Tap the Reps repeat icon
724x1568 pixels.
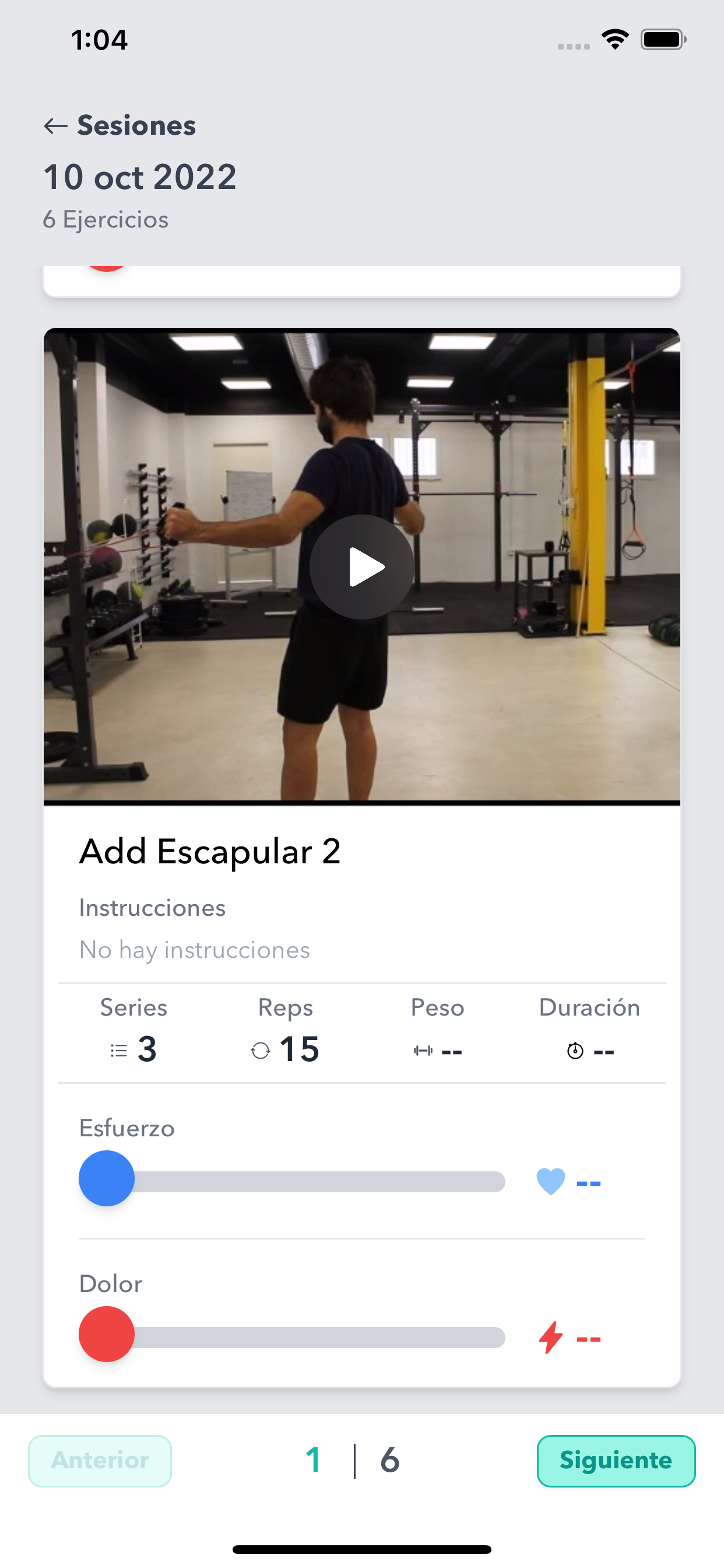pos(261,1051)
